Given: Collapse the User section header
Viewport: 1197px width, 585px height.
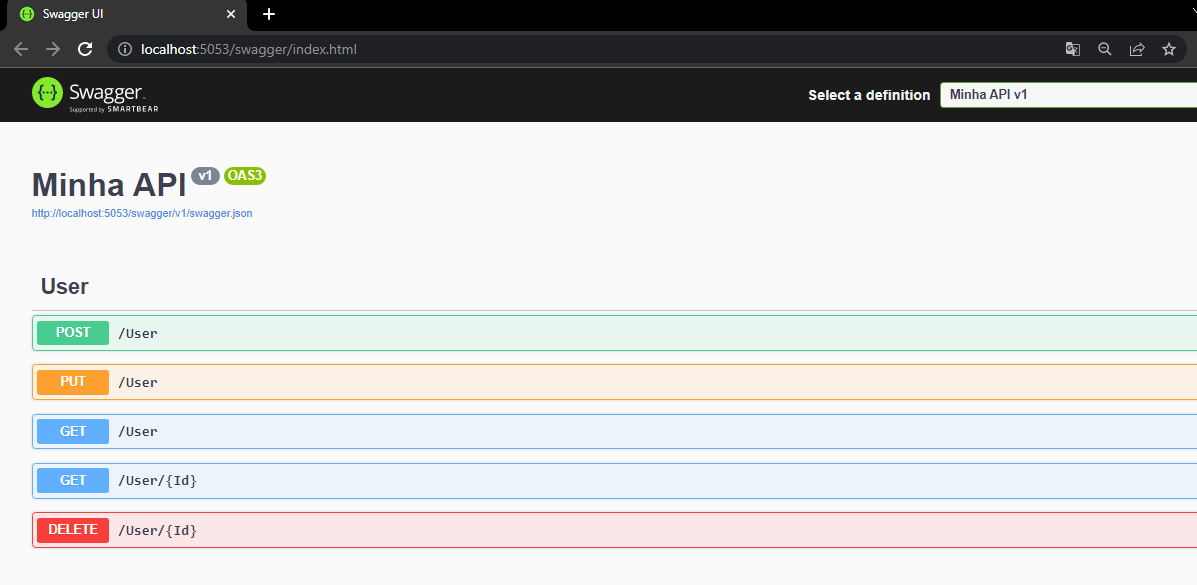Looking at the screenshot, I should pos(615,286).
